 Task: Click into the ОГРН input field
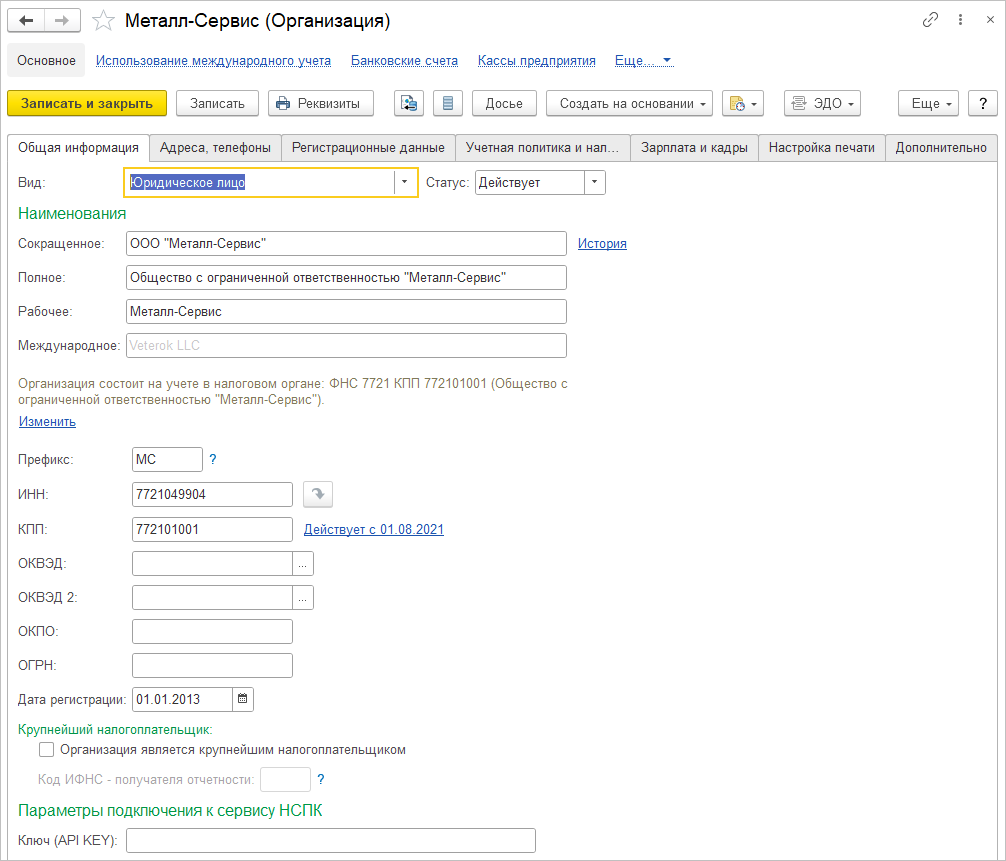click(212, 665)
